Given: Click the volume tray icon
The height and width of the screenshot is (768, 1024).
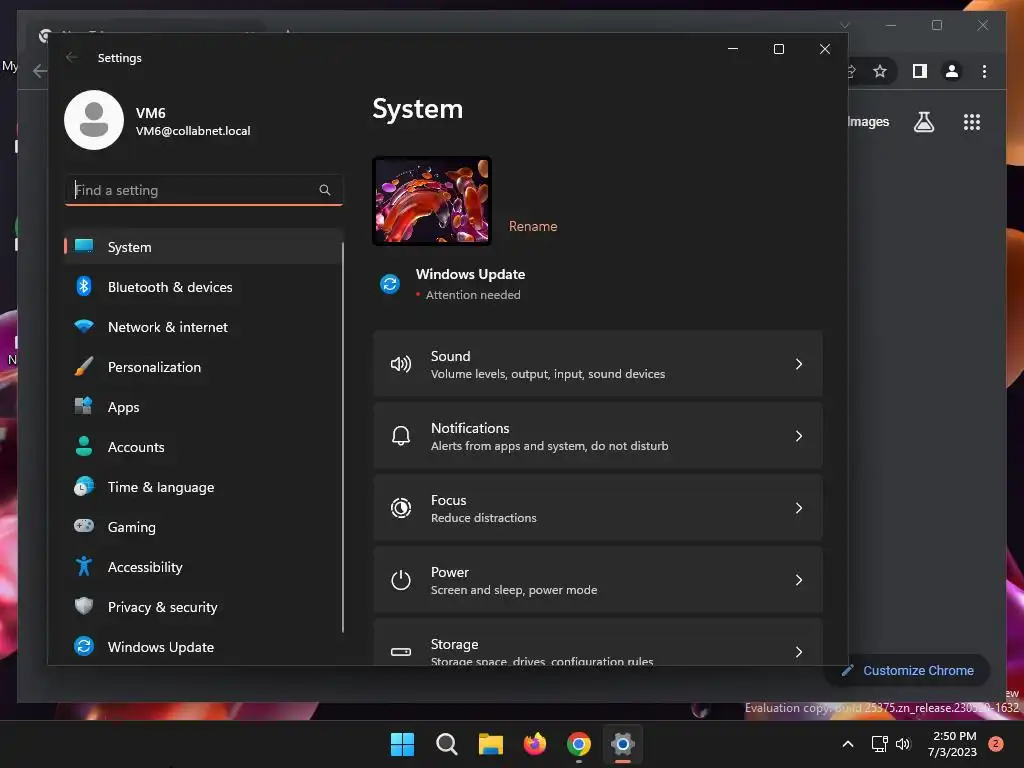Looking at the screenshot, I should 903,744.
